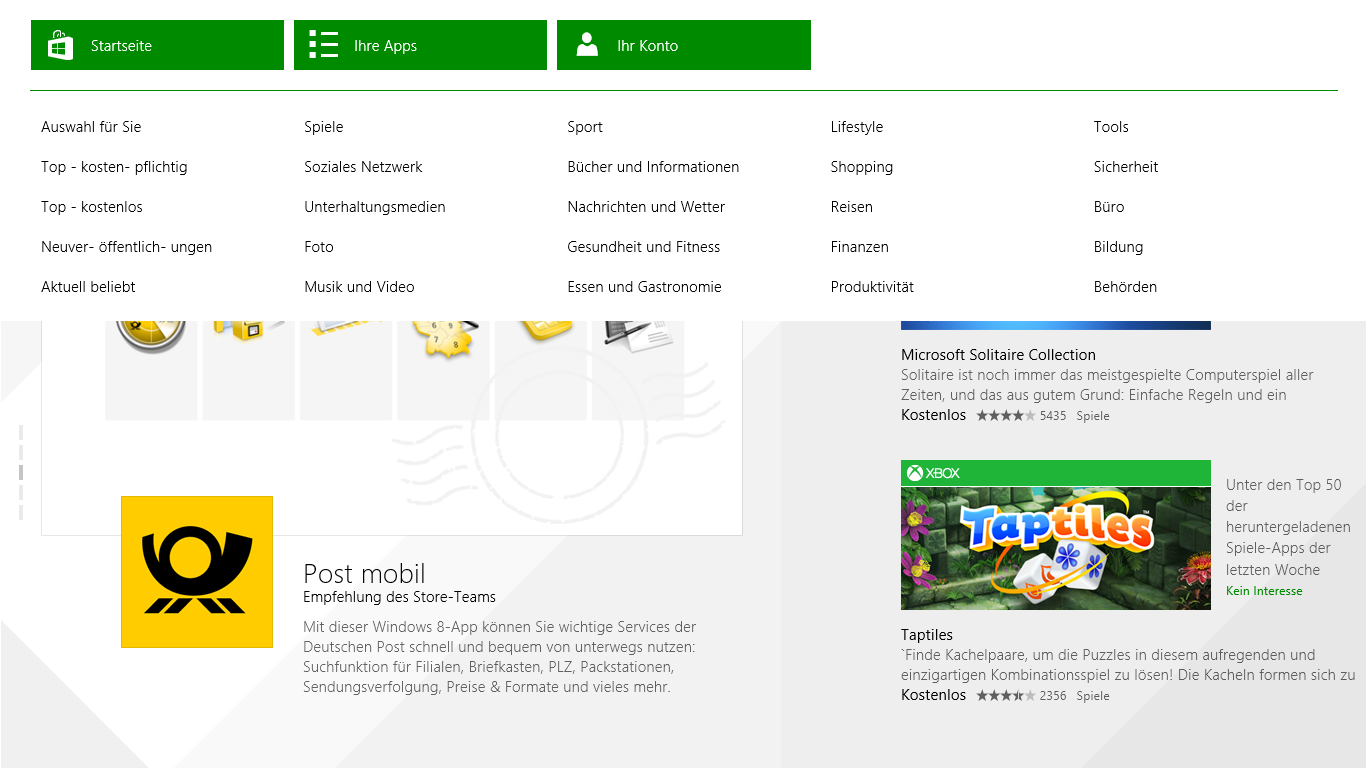Open the Büro category
Viewport: 1366px width, 768px height.
[x=1109, y=207]
